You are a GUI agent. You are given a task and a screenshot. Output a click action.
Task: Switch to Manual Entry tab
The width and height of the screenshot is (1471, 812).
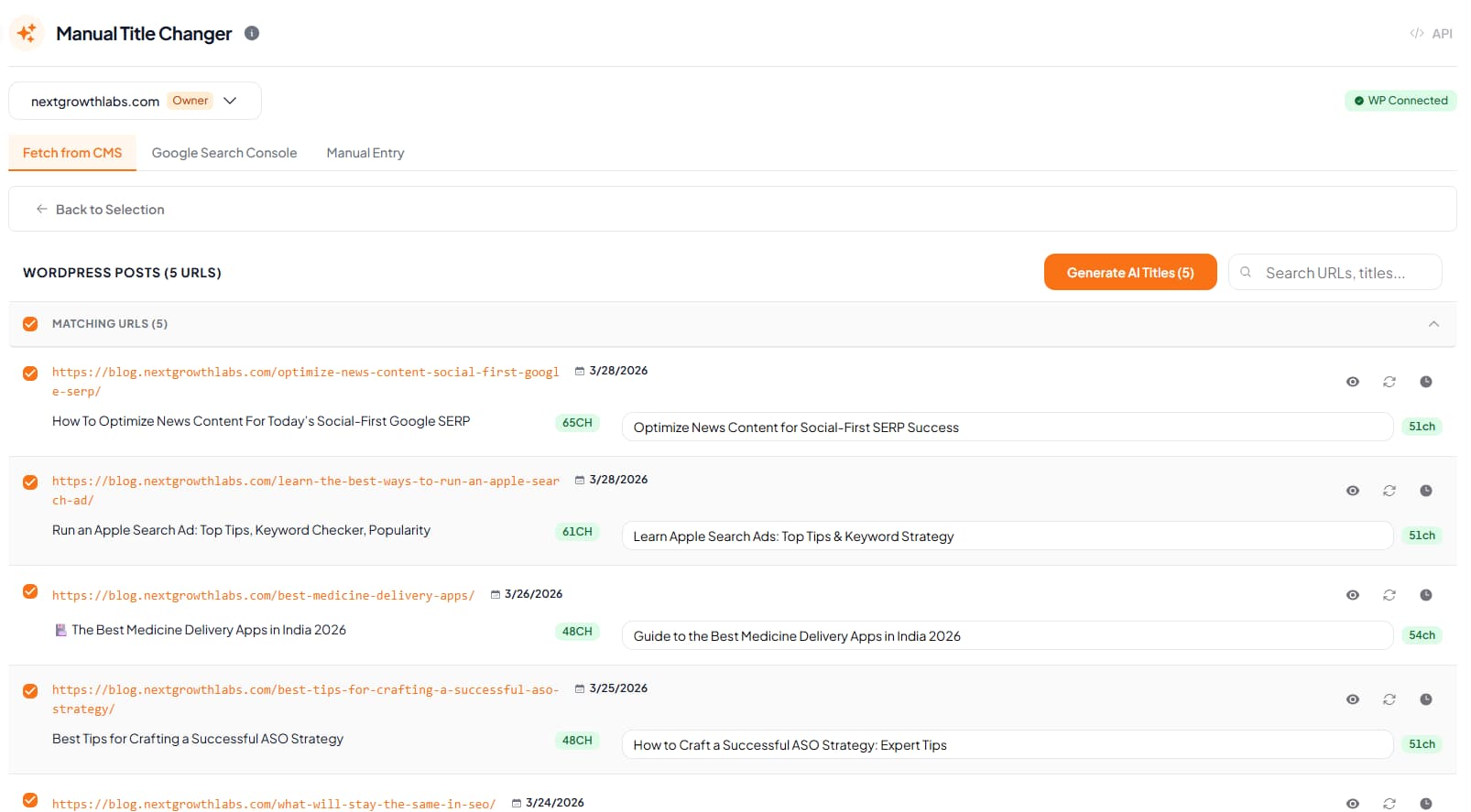(365, 153)
